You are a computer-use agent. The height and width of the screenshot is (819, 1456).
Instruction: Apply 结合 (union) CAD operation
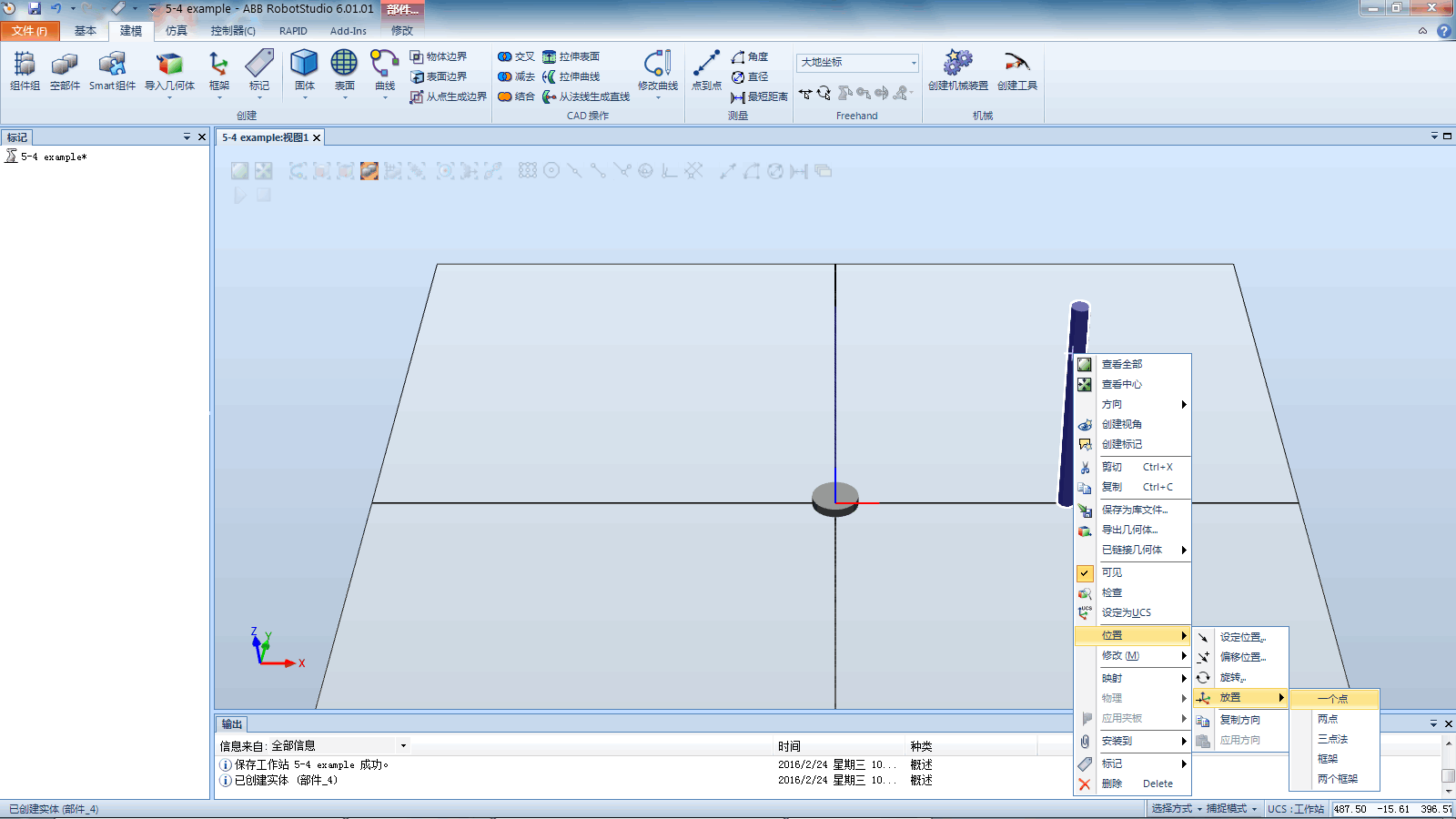tap(516, 96)
